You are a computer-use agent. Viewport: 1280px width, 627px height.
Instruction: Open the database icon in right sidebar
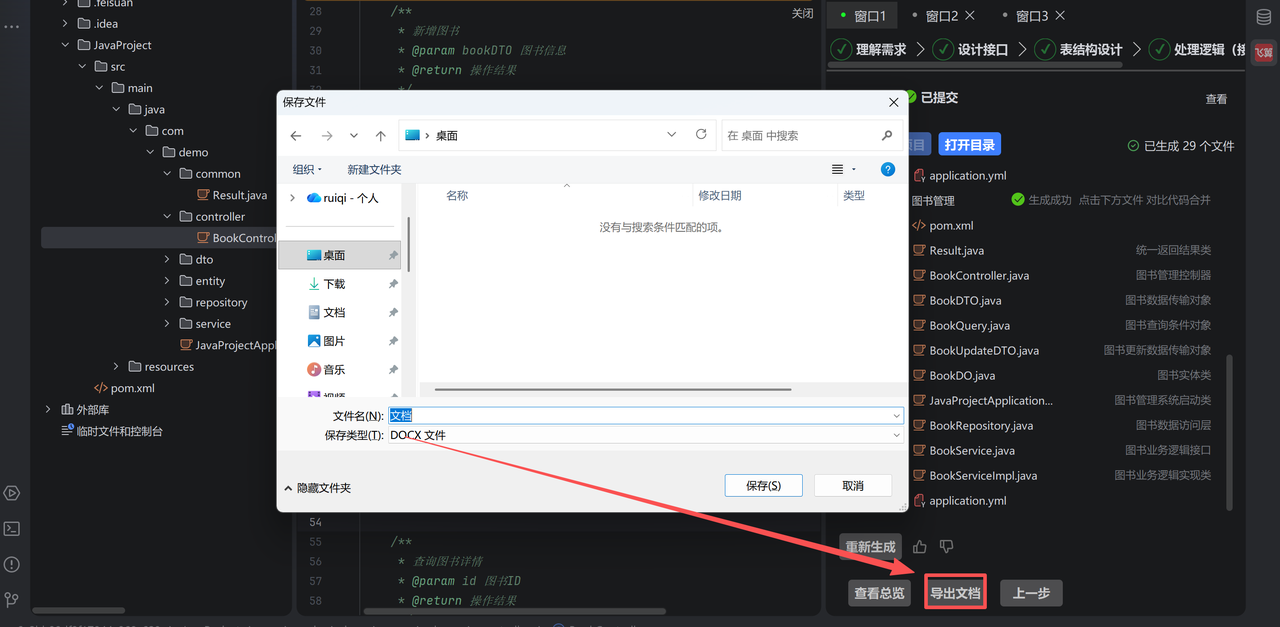click(1264, 16)
